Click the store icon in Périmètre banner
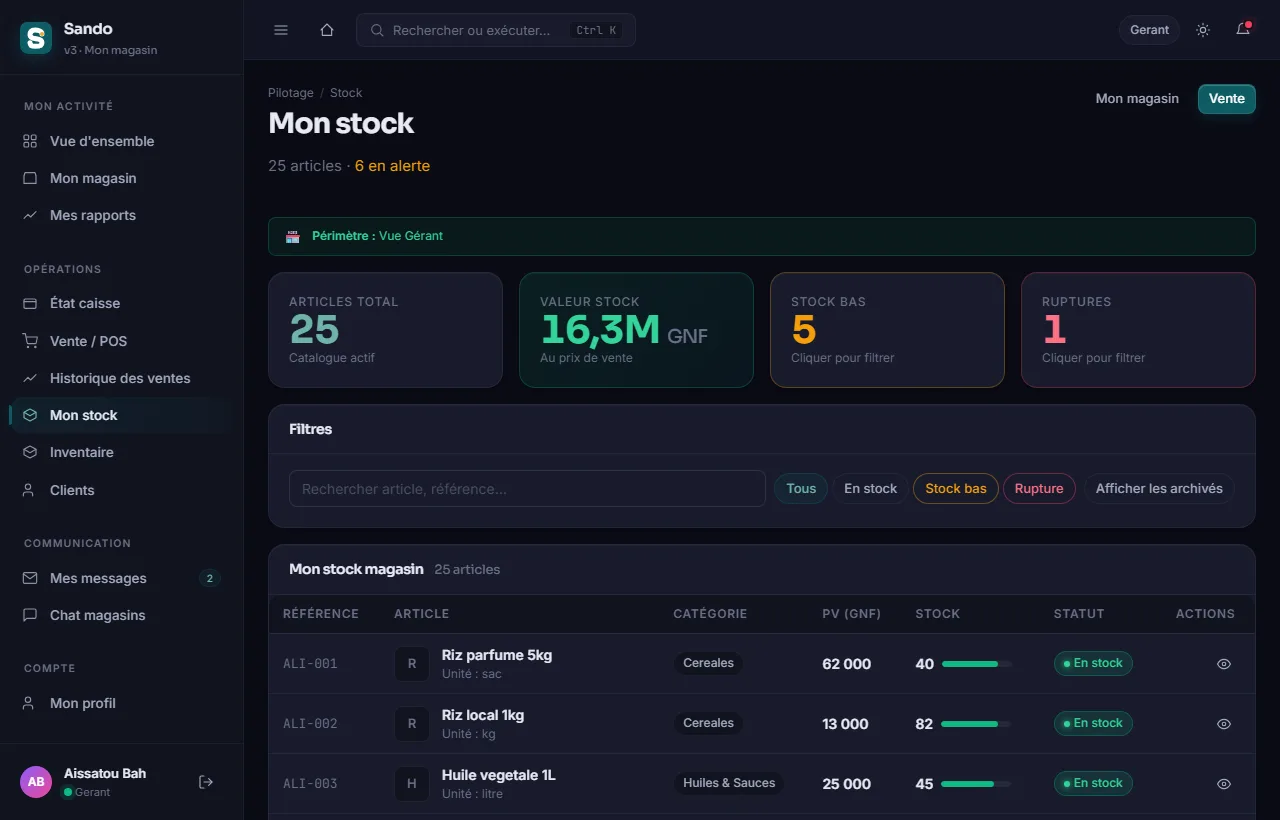The width and height of the screenshot is (1280, 820). (293, 237)
